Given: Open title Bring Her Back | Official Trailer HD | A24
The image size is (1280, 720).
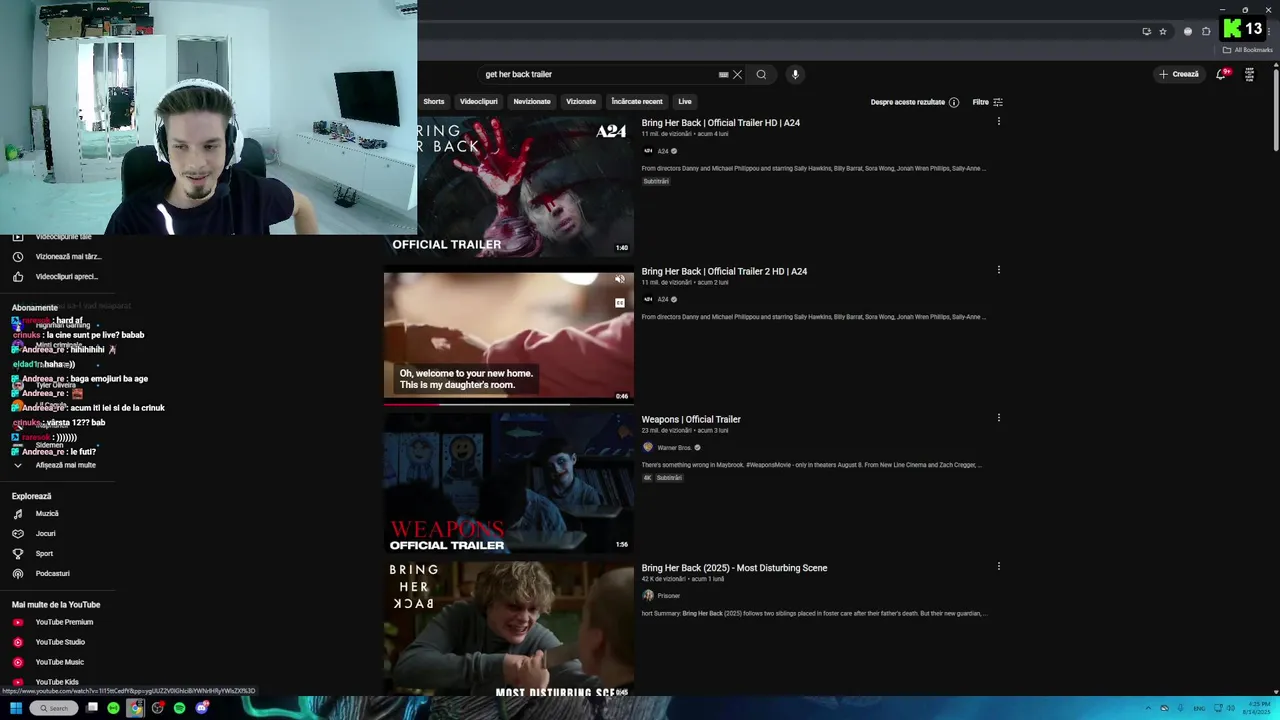Looking at the screenshot, I should (721, 123).
